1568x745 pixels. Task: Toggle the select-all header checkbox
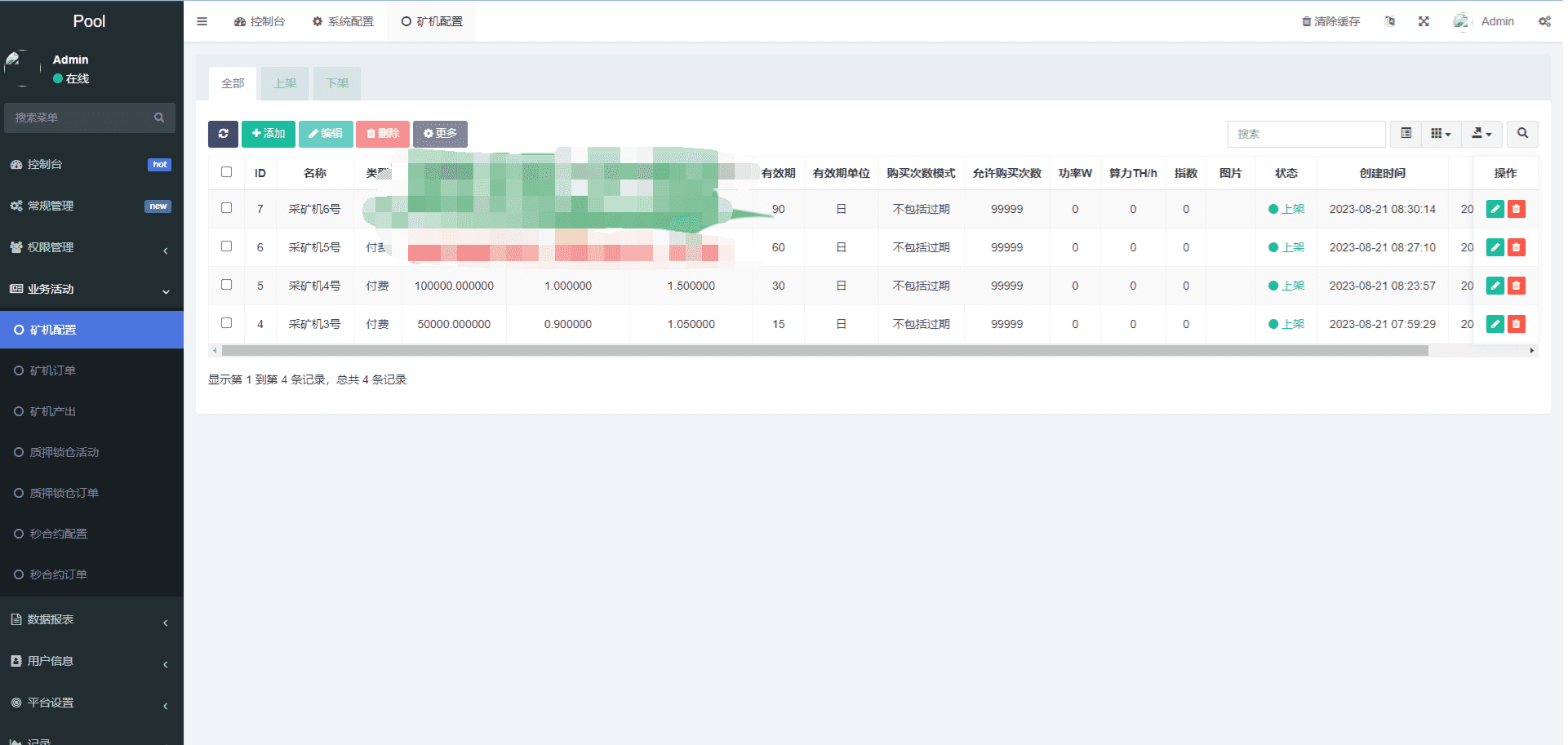pos(227,172)
